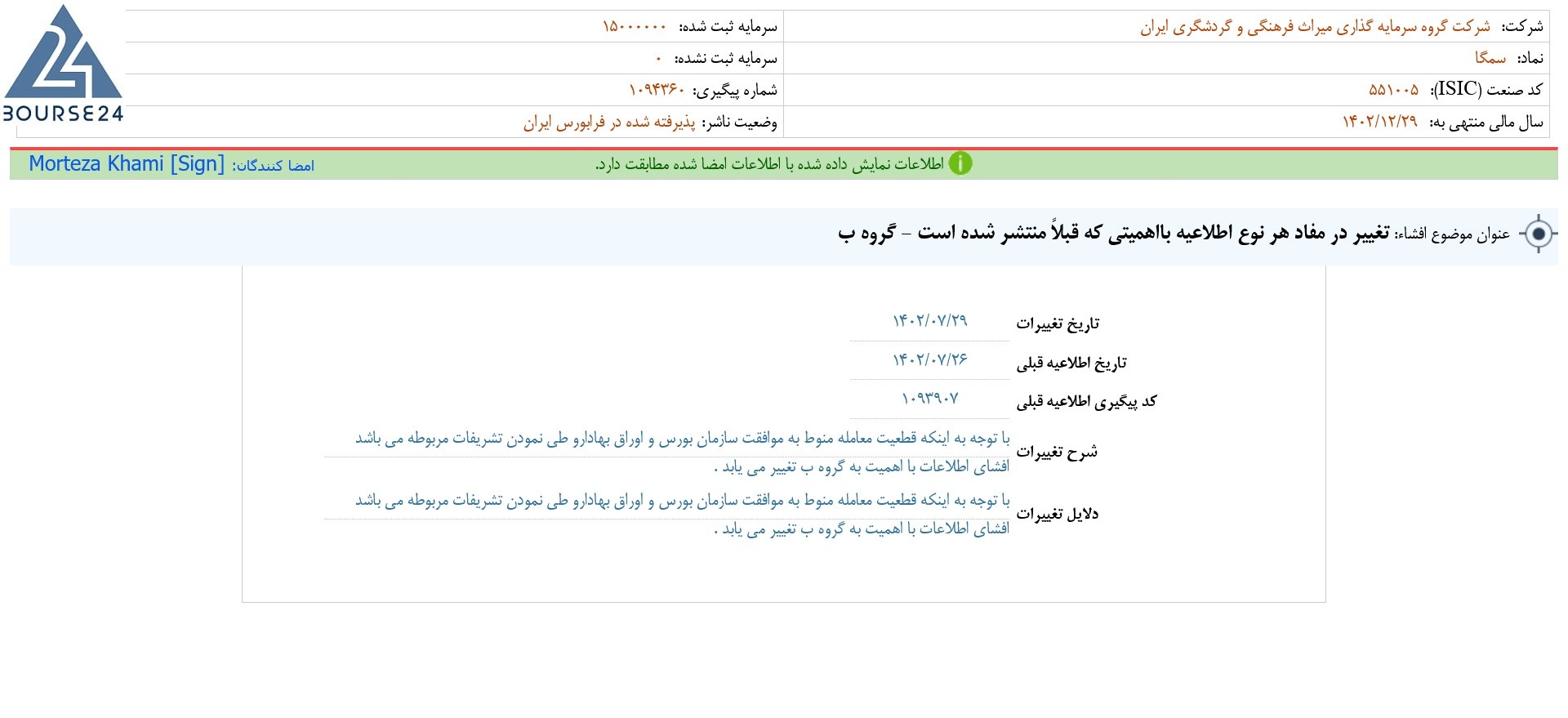The width and height of the screenshot is (1568, 718).
Task: Click the green info icon in the signature bar
Action: point(960,164)
